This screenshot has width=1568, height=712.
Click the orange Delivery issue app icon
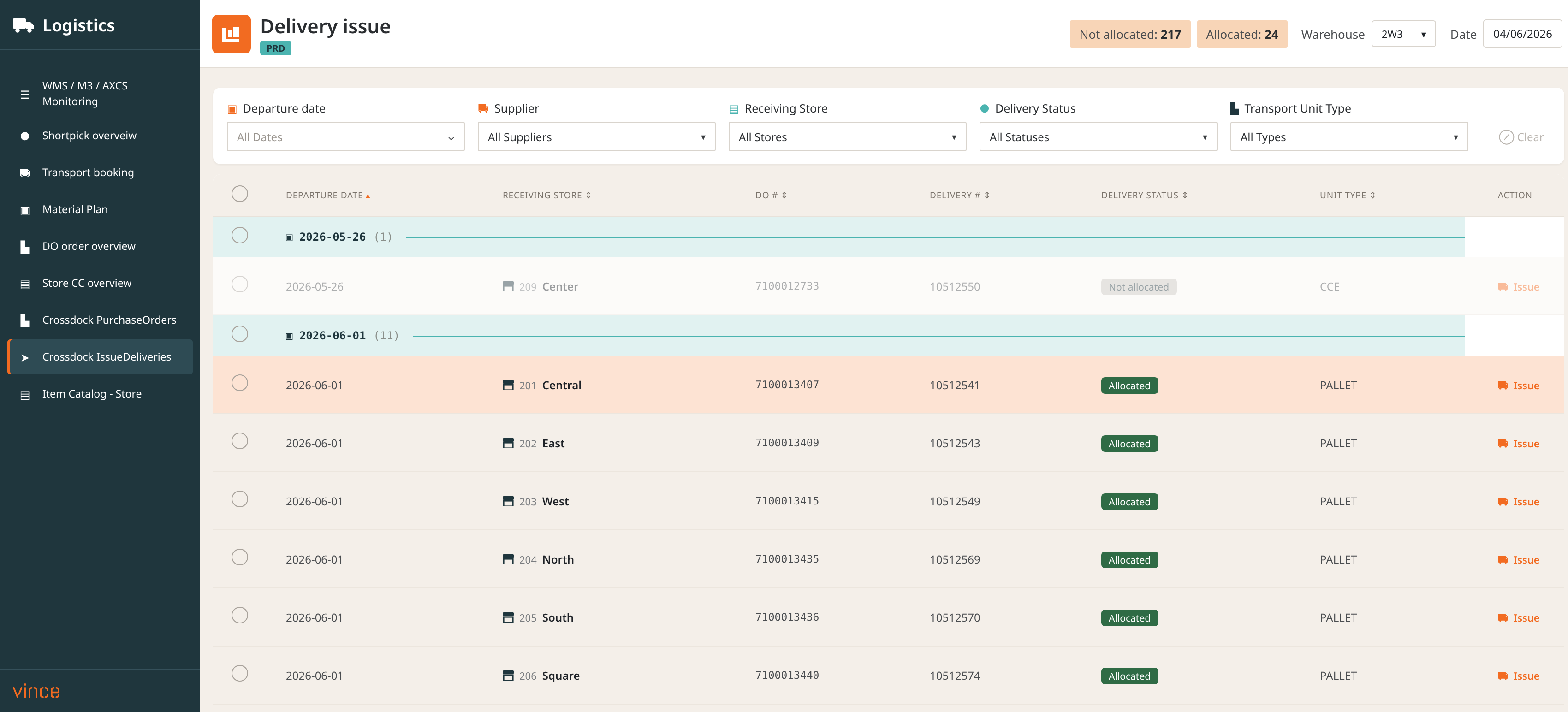(232, 34)
